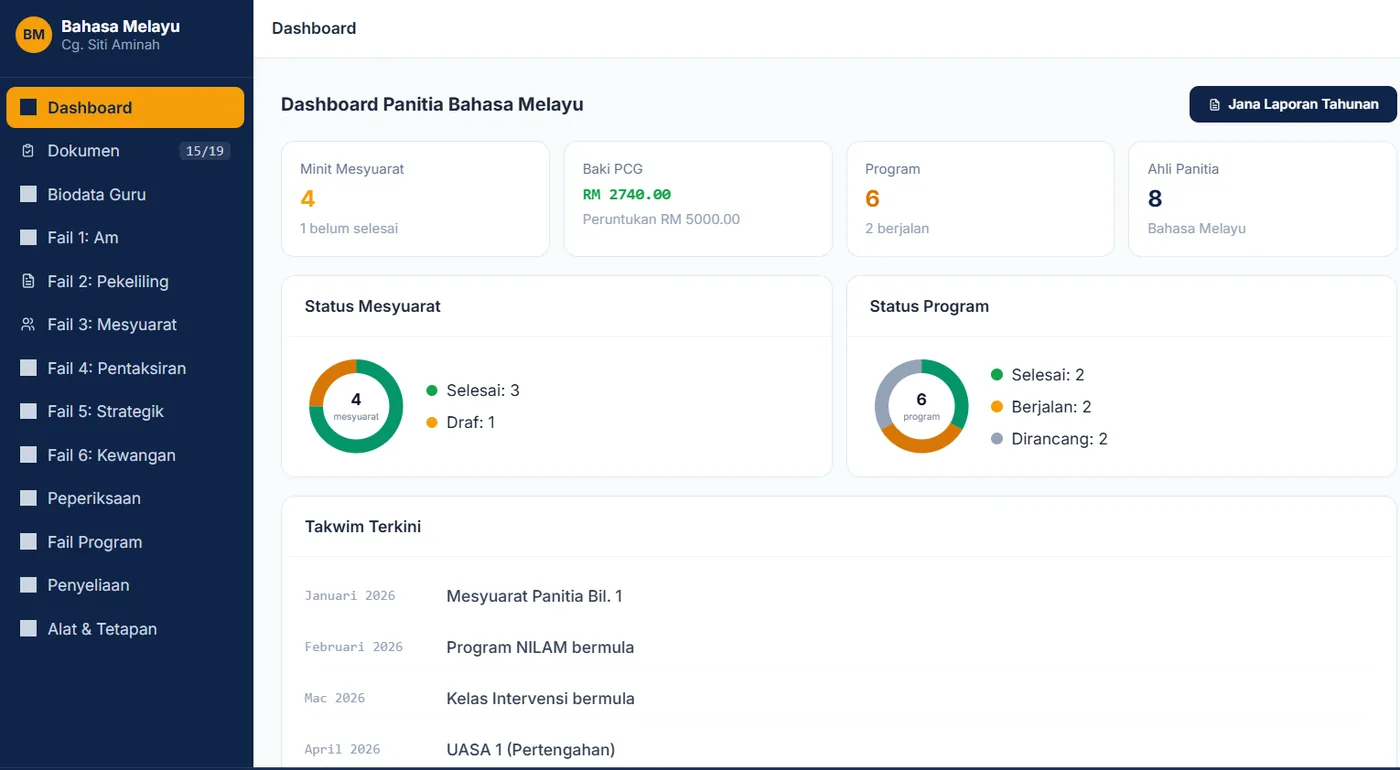The width and height of the screenshot is (1400, 770).
Task: Click the 'Selesai: 2' legend label
Action: click(x=1048, y=375)
